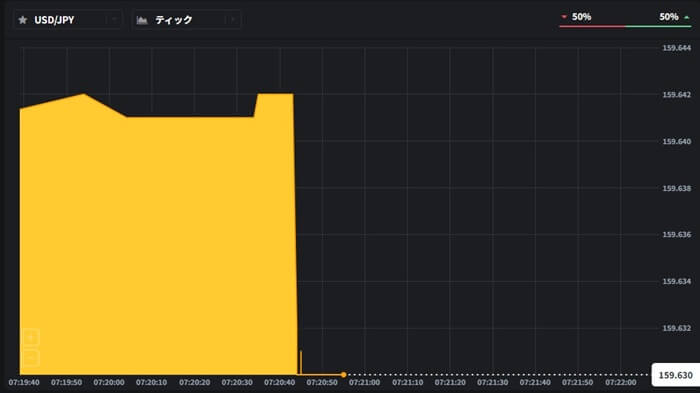The height and width of the screenshot is (393, 700).
Task: Click the 159.634 price axis label
Action: [676, 281]
